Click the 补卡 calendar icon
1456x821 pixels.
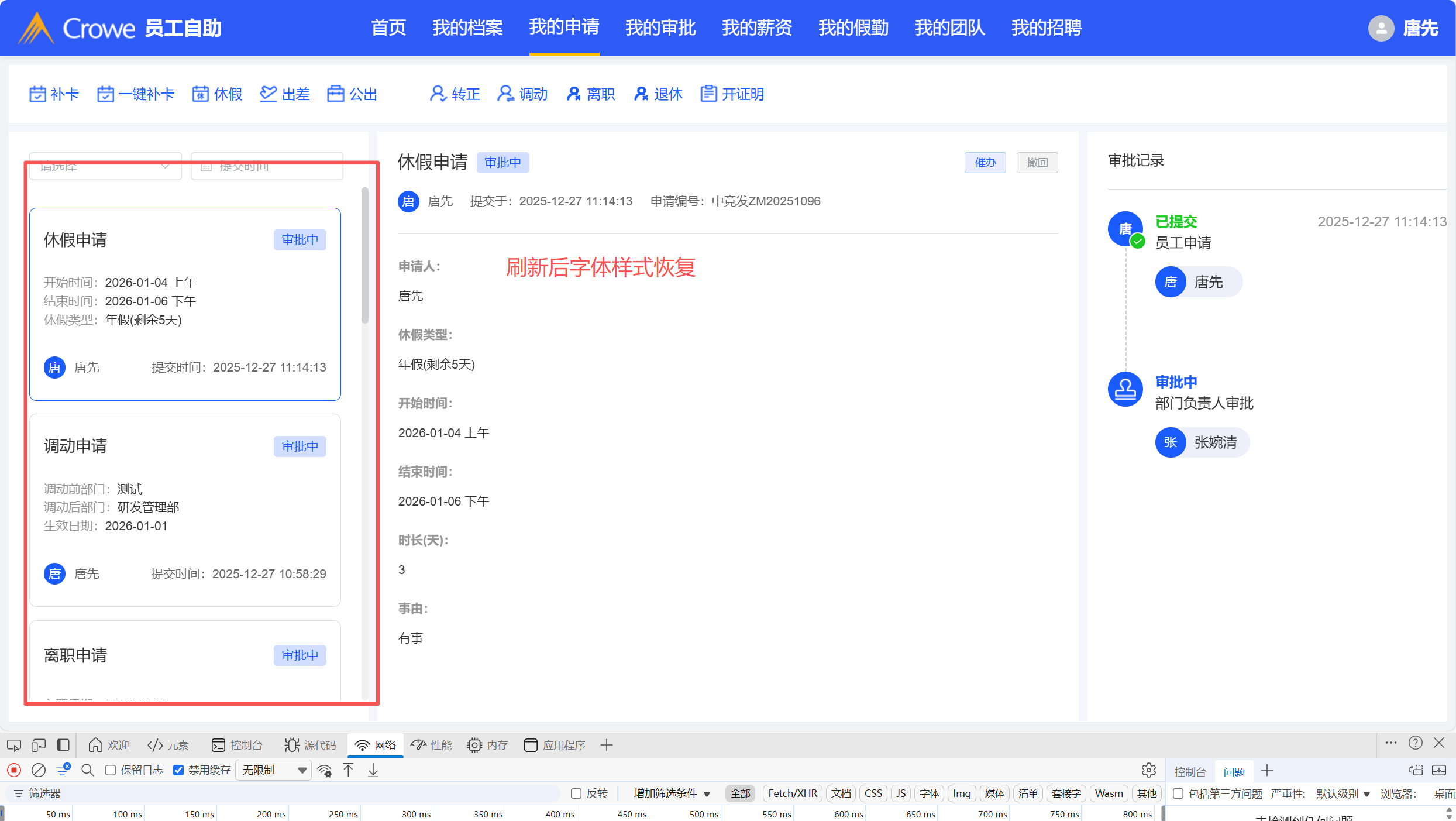[x=37, y=94]
